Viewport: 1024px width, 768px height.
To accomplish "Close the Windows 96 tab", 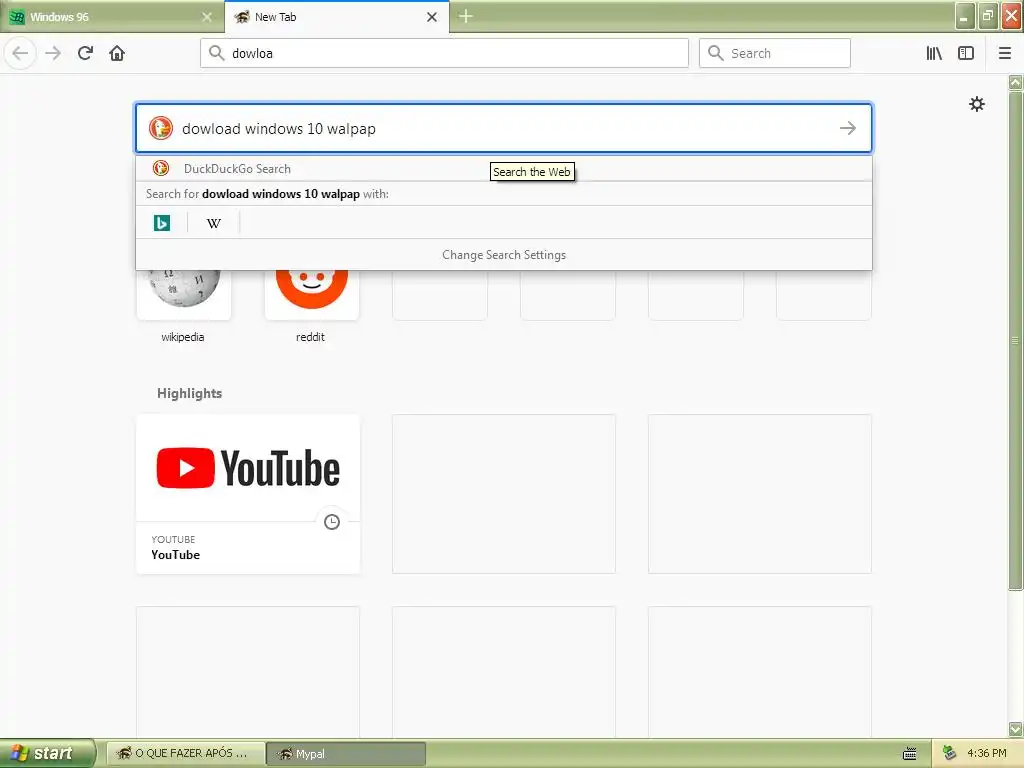I will pyautogui.click(x=206, y=17).
